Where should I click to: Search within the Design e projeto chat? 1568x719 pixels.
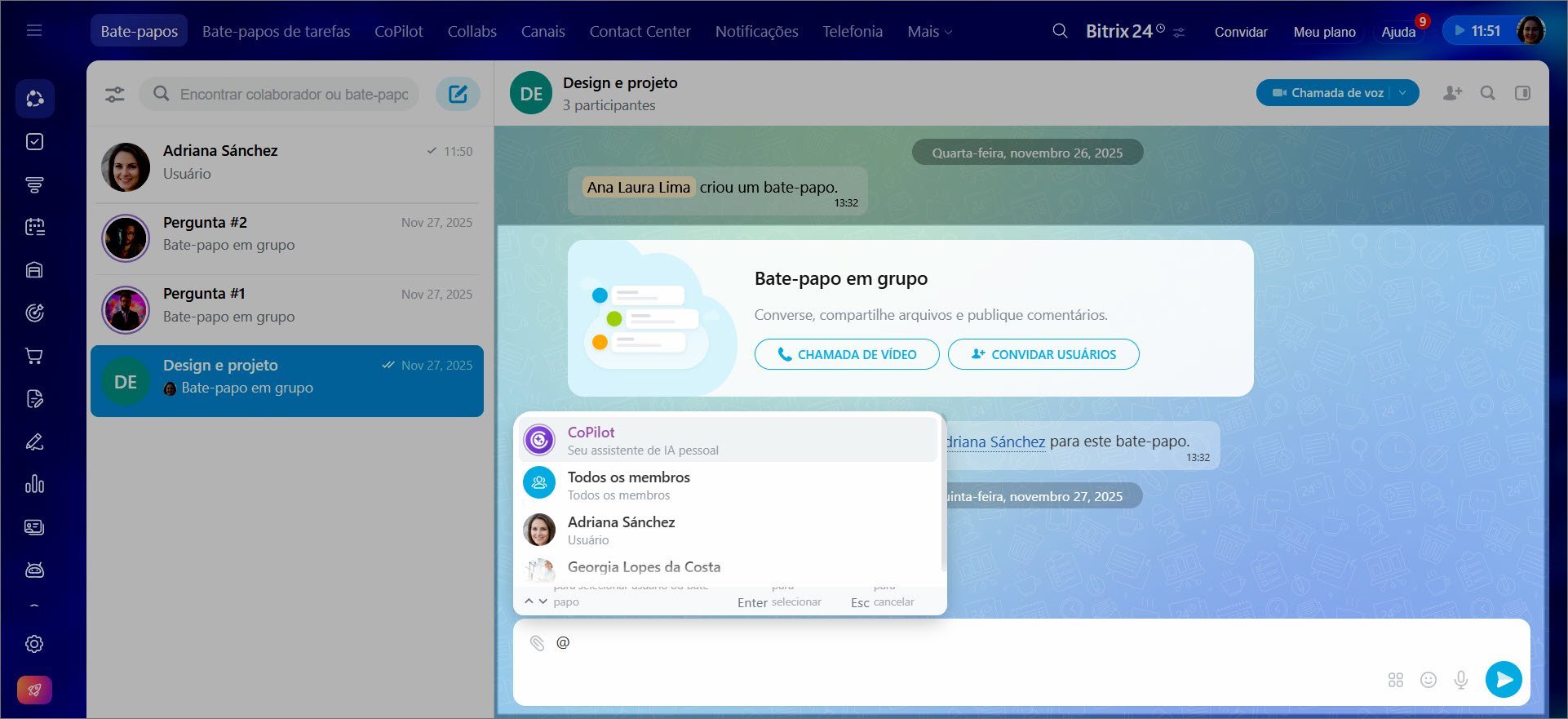1487,93
